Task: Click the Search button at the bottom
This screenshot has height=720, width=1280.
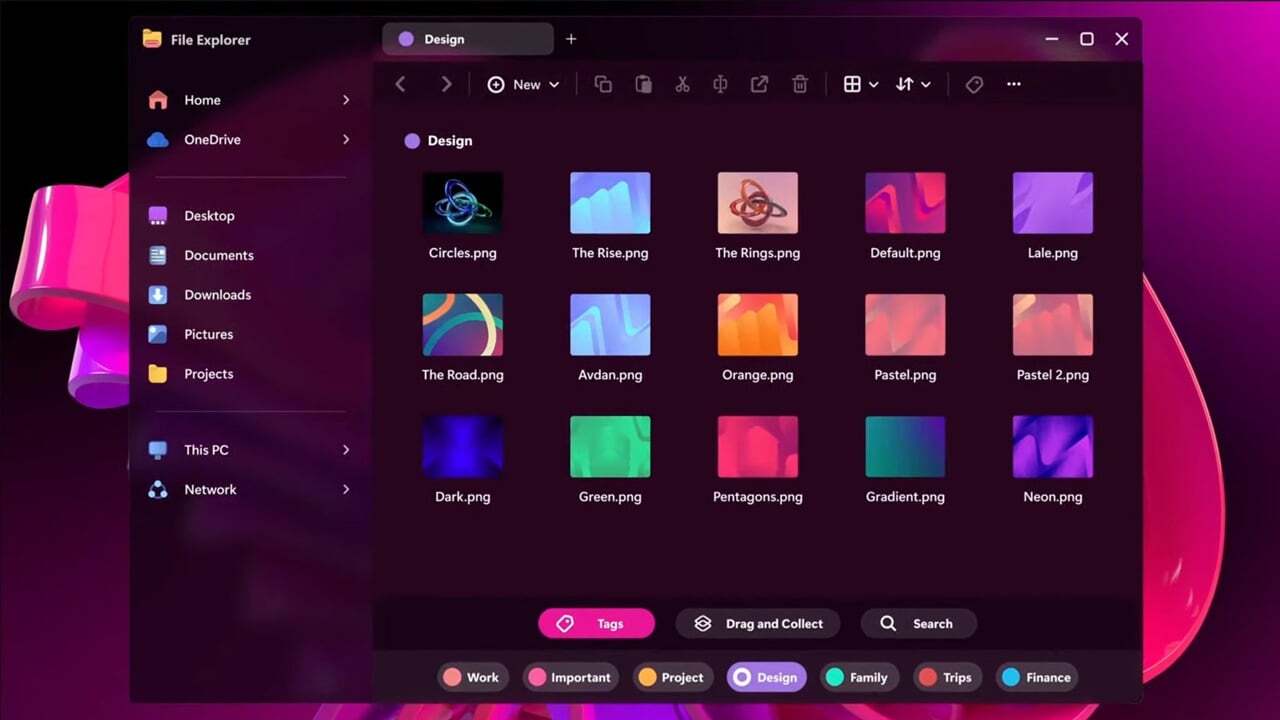Action: (918, 623)
